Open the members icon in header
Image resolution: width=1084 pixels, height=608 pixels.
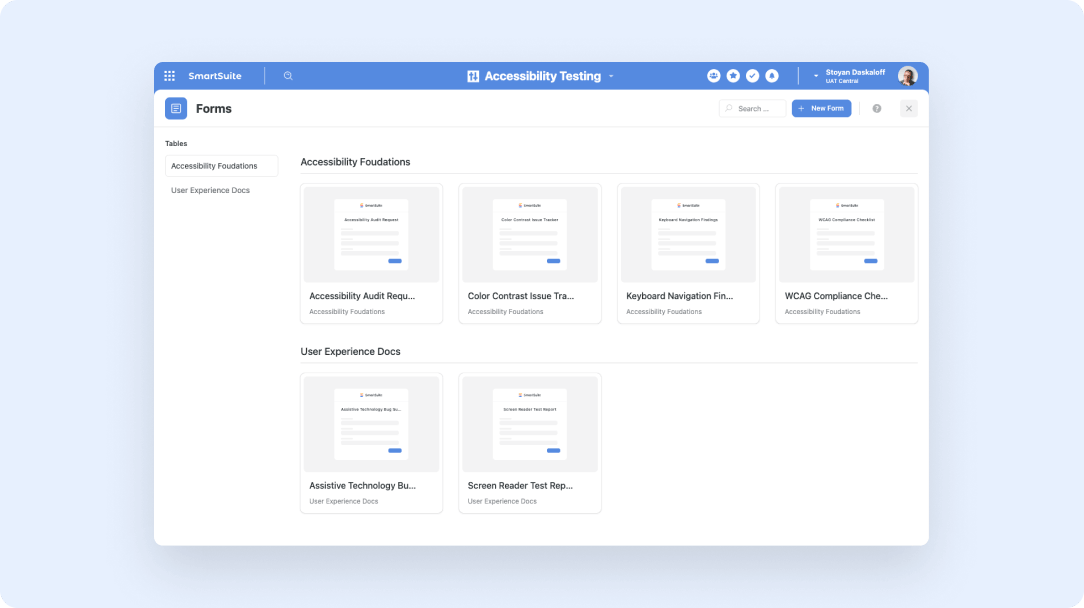point(713,76)
